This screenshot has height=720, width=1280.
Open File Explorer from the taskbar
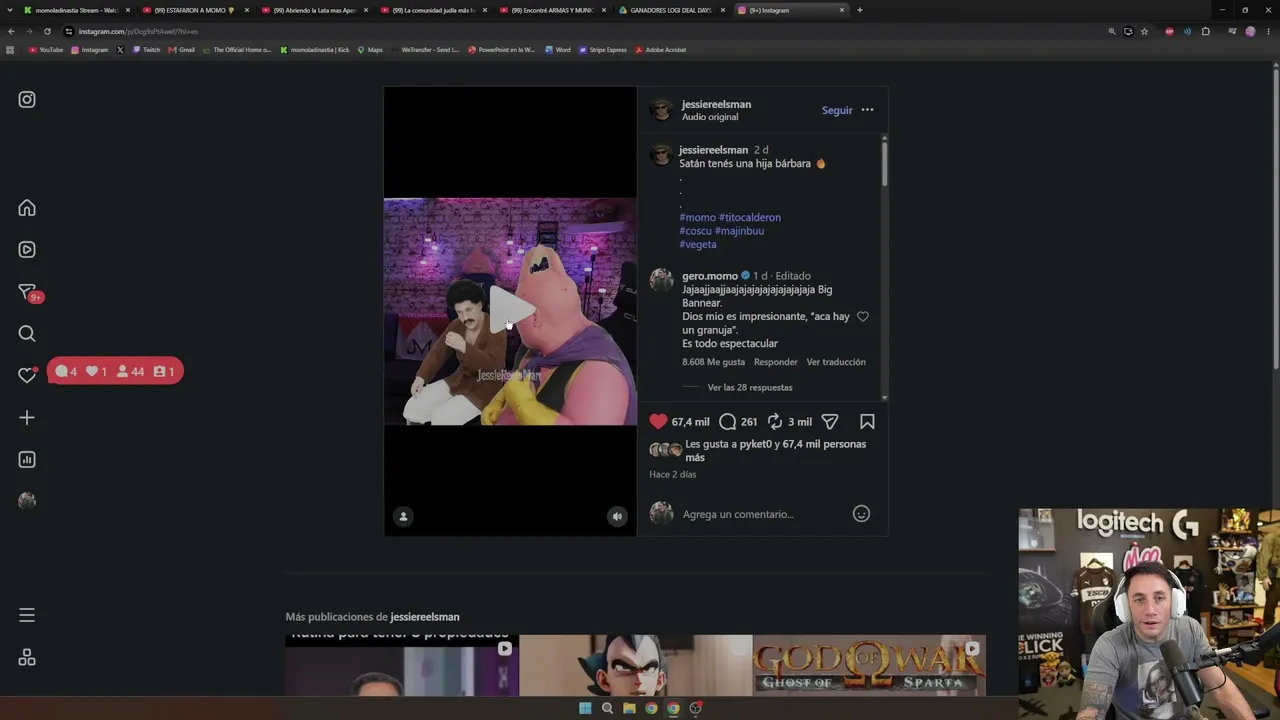point(629,708)
